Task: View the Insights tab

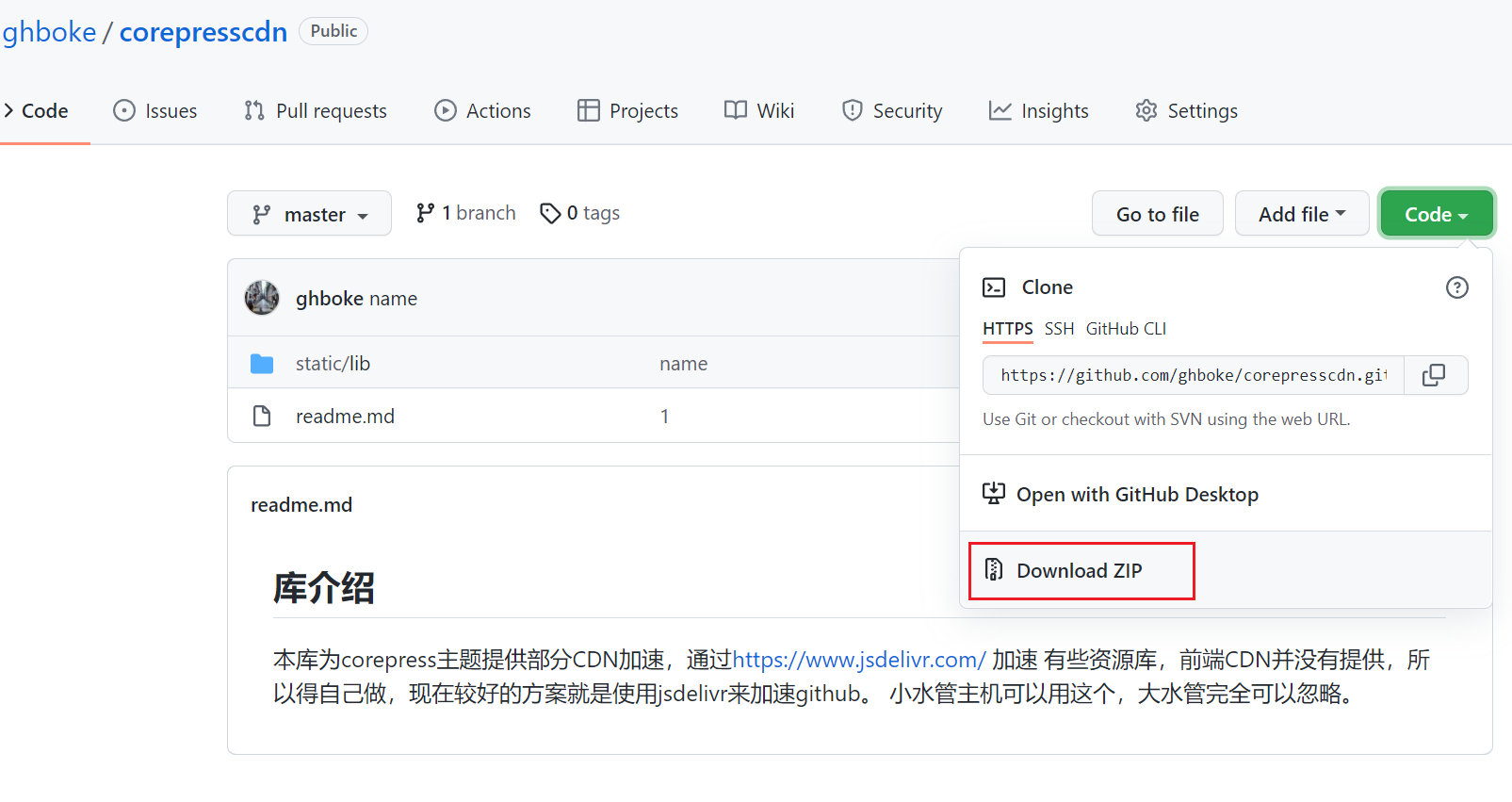Action: pos(1039,111)
